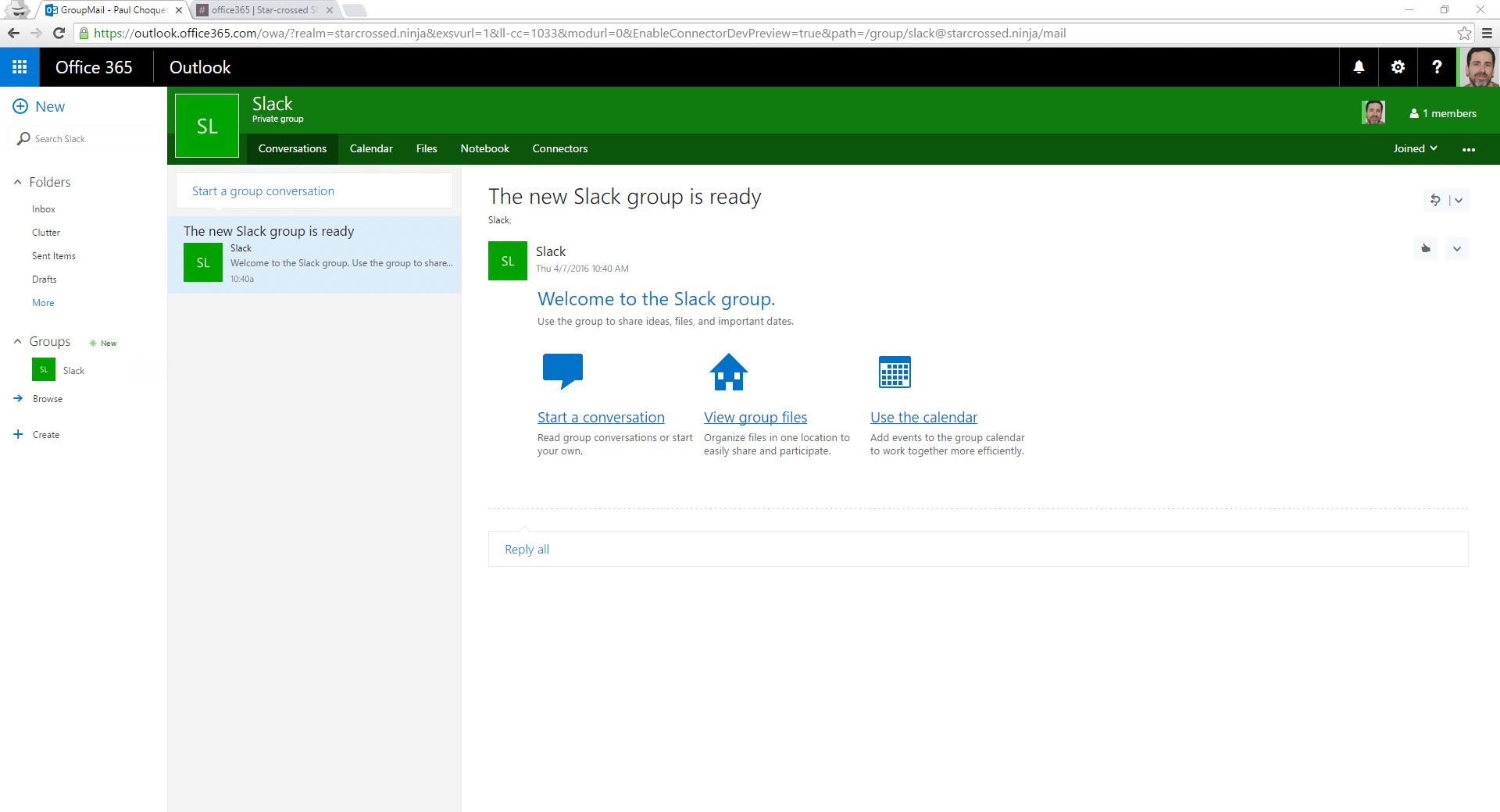Image resolution: width=1500 pixels, height=812 pixels.
Task: Collapse the Groups section
Action: pyautogui.click(x=17, y=341)
